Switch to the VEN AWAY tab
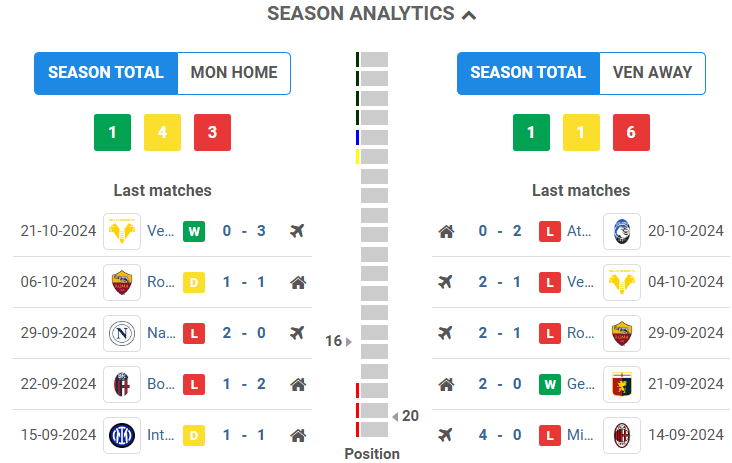Screen dimensions: 732x463 click(x=652, y=73)
